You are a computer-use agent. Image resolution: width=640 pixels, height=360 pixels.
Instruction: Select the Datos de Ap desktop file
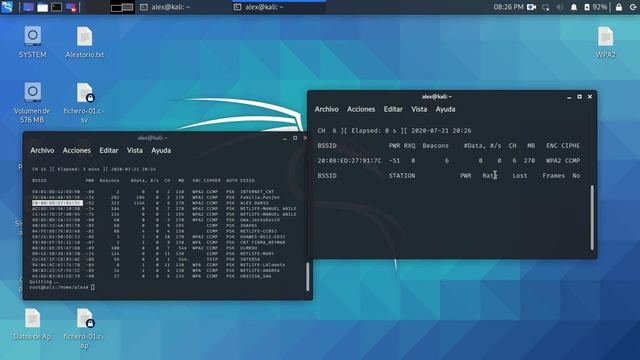click(x=32, y=324)
